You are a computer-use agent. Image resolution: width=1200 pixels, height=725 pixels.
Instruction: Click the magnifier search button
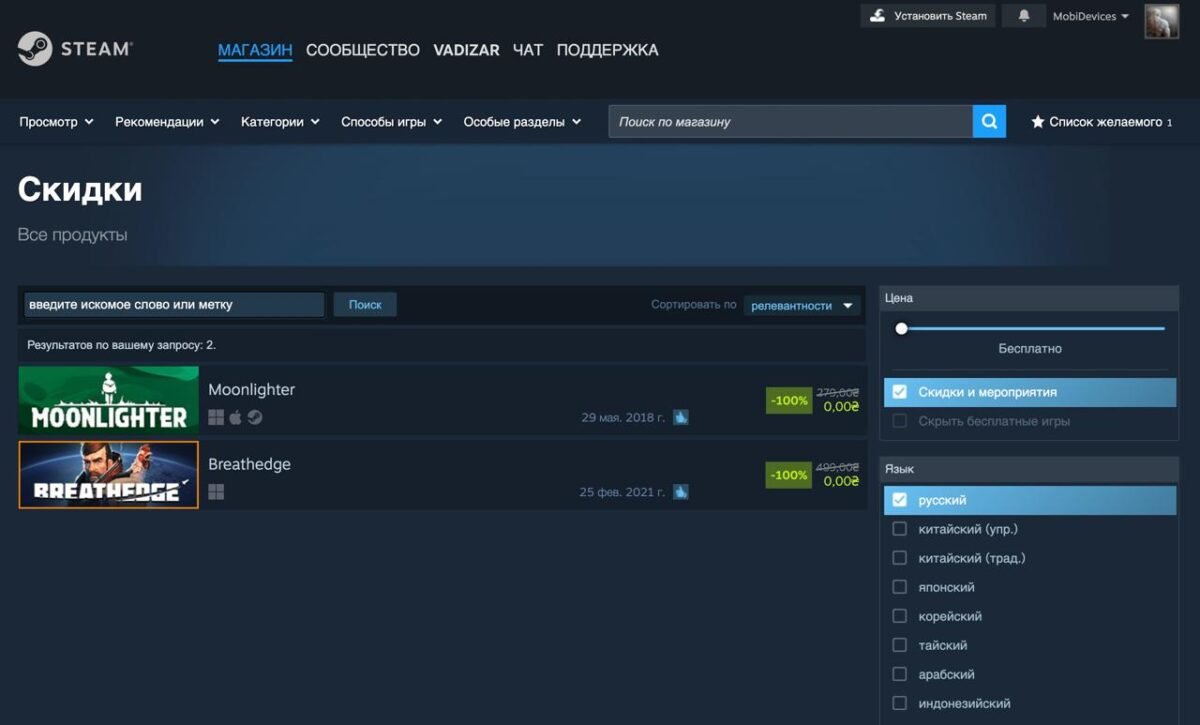989,122
